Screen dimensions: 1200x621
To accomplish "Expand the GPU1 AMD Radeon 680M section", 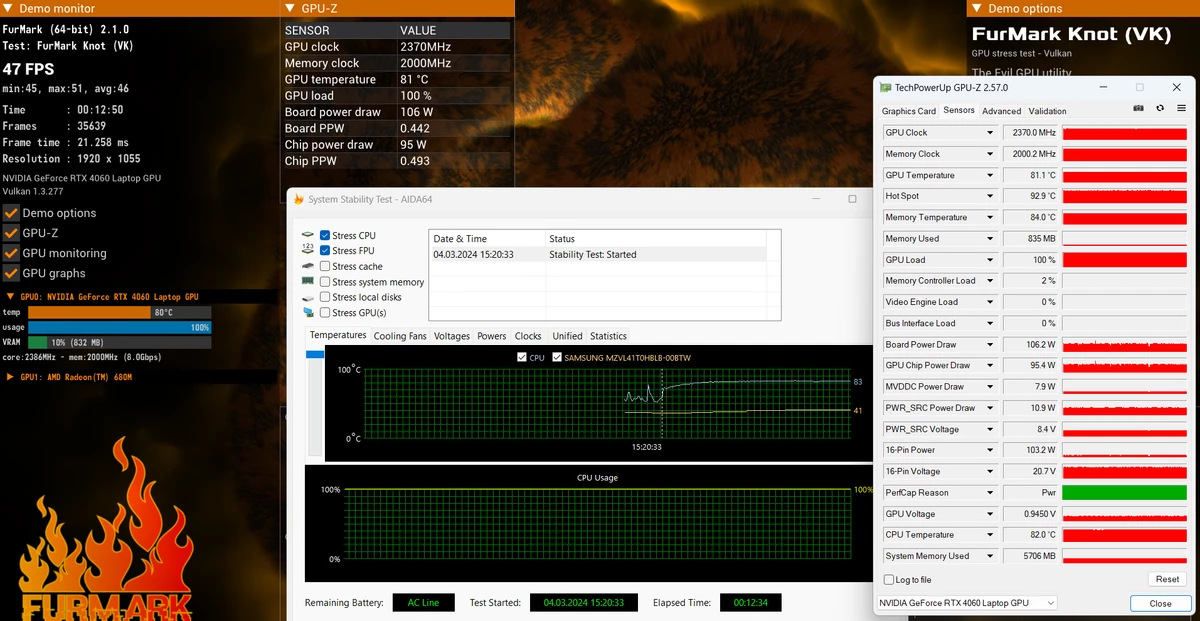I will click(10, 377).
